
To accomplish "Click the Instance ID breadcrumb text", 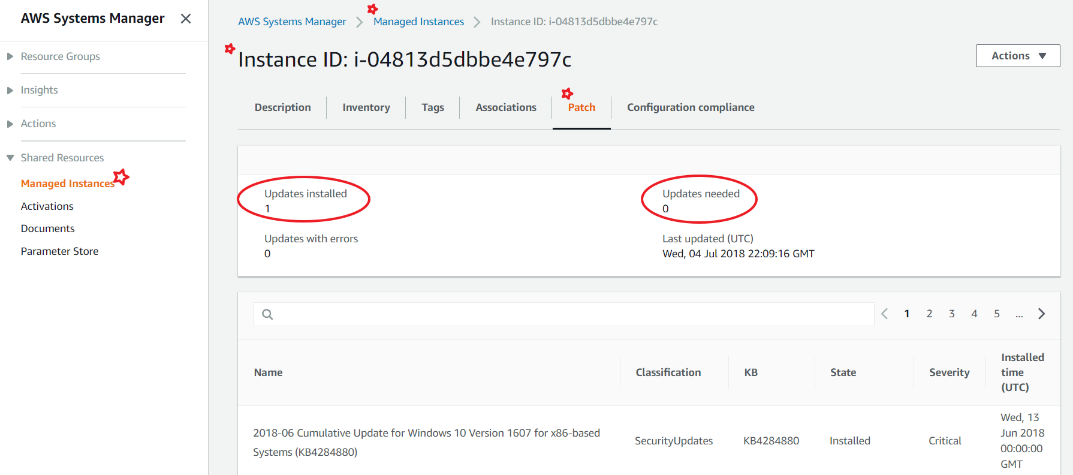I will (x=574, y=21).
